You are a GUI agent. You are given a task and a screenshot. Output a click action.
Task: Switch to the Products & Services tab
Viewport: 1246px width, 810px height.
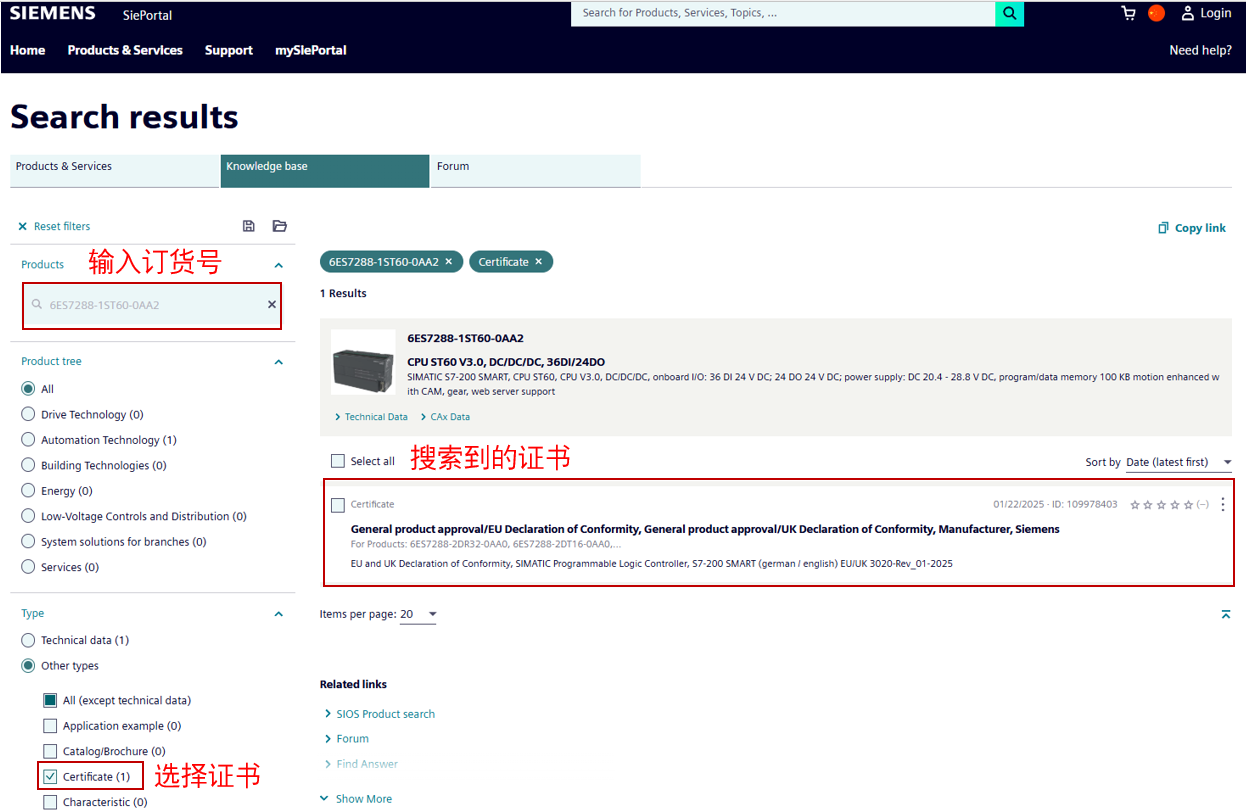(x=114, y=171)
